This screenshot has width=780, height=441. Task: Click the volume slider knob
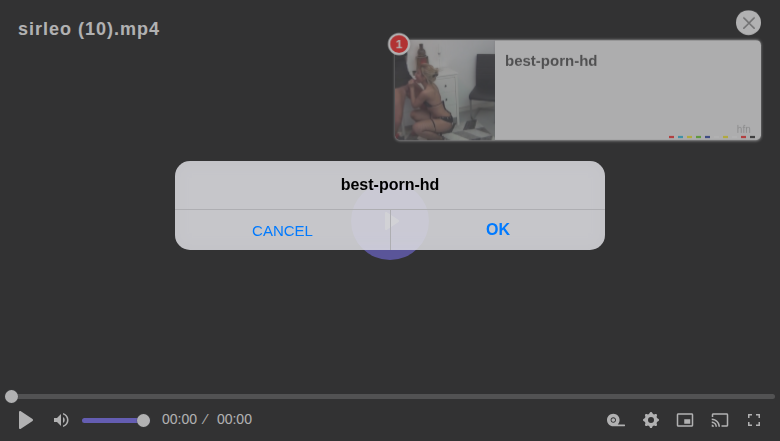143,421
